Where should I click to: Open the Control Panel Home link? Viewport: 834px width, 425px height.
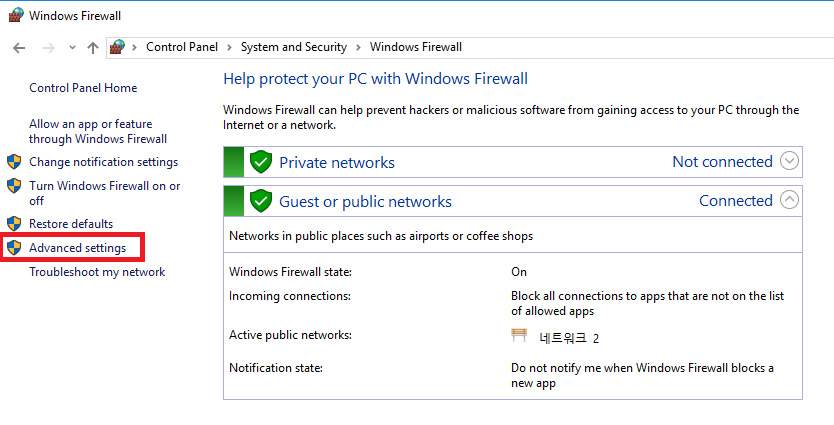[x=83, y=88]
